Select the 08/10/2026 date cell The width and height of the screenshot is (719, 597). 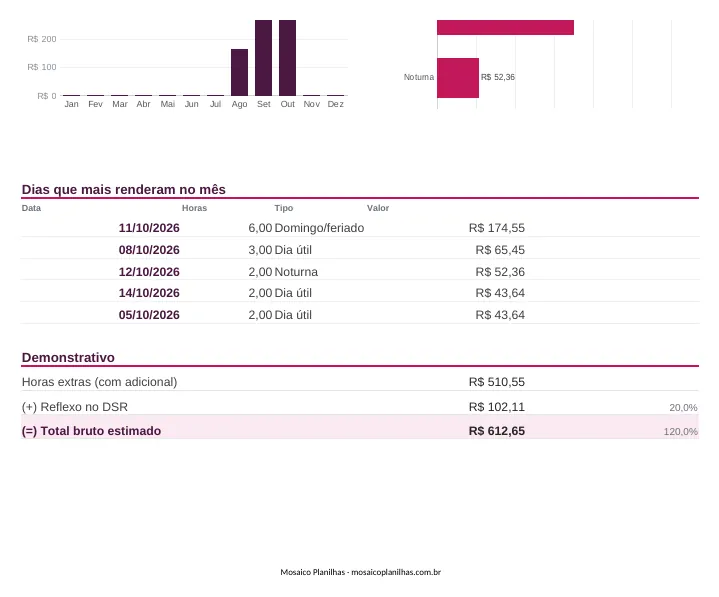tap(149, 250)
